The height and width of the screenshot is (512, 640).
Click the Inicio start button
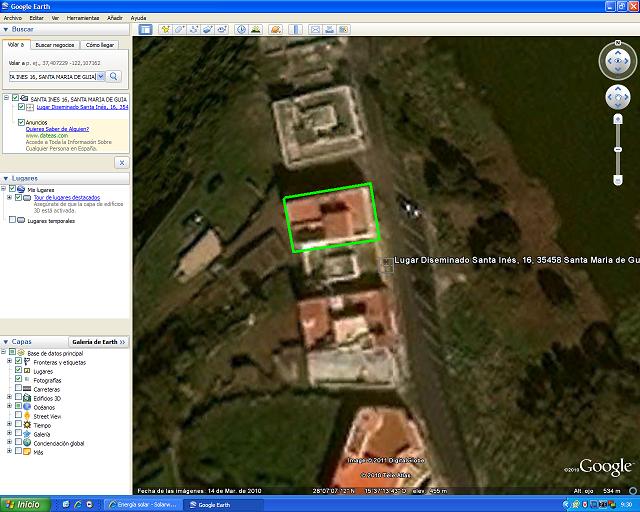[x=24, y=505]
